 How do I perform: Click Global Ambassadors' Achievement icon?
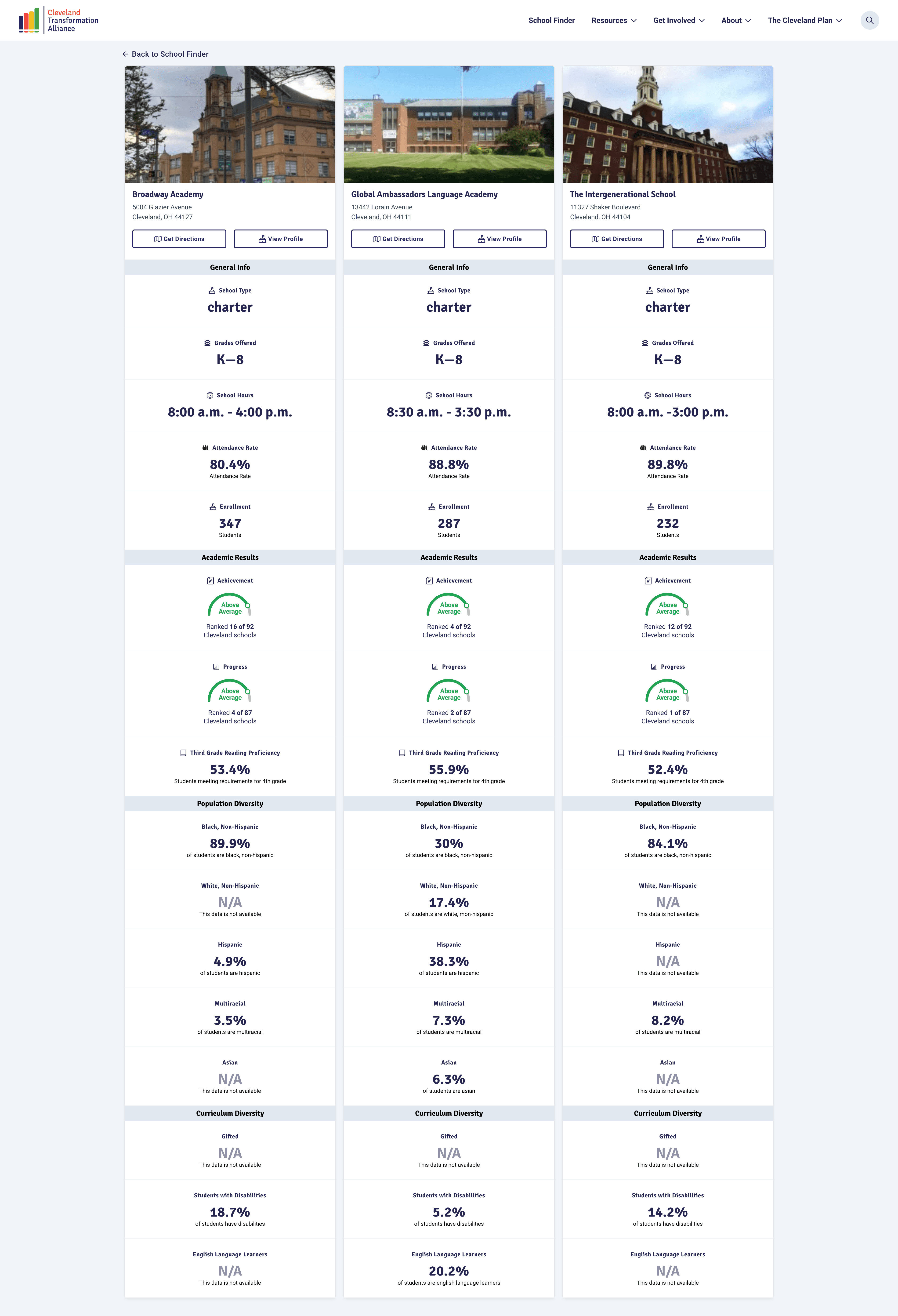coord(430,580)
